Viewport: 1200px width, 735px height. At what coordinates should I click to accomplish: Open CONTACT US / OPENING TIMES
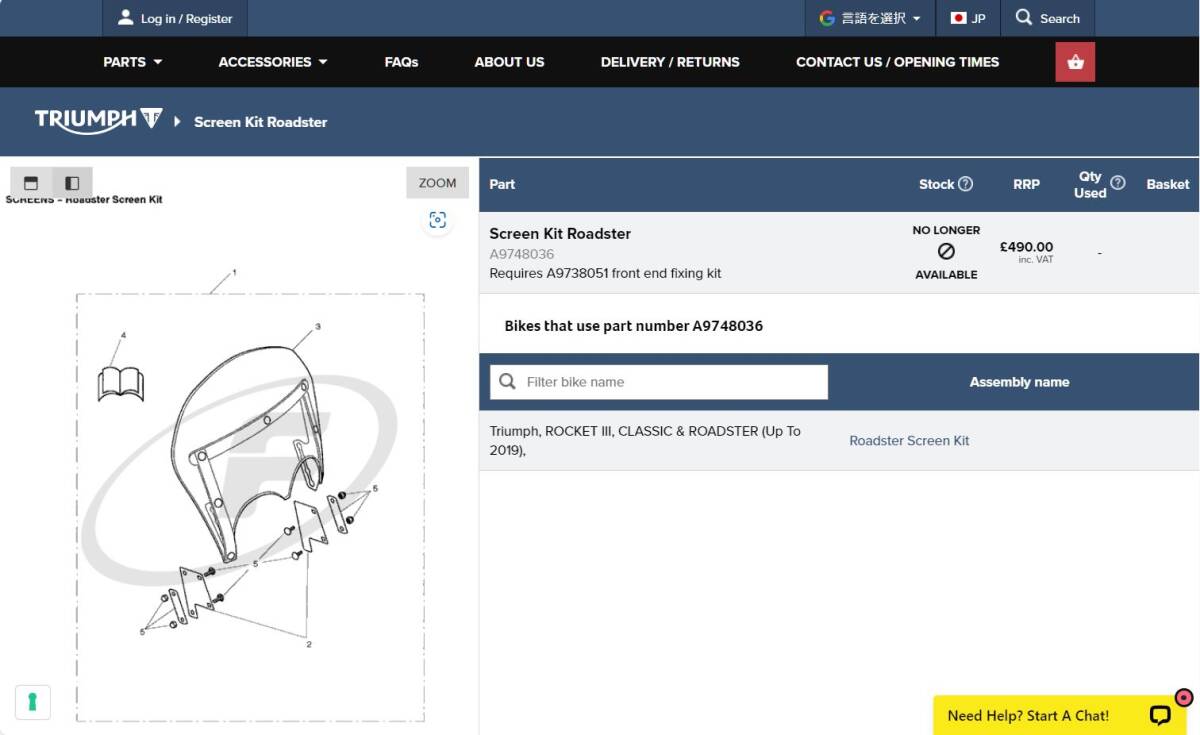coord(897,62)
